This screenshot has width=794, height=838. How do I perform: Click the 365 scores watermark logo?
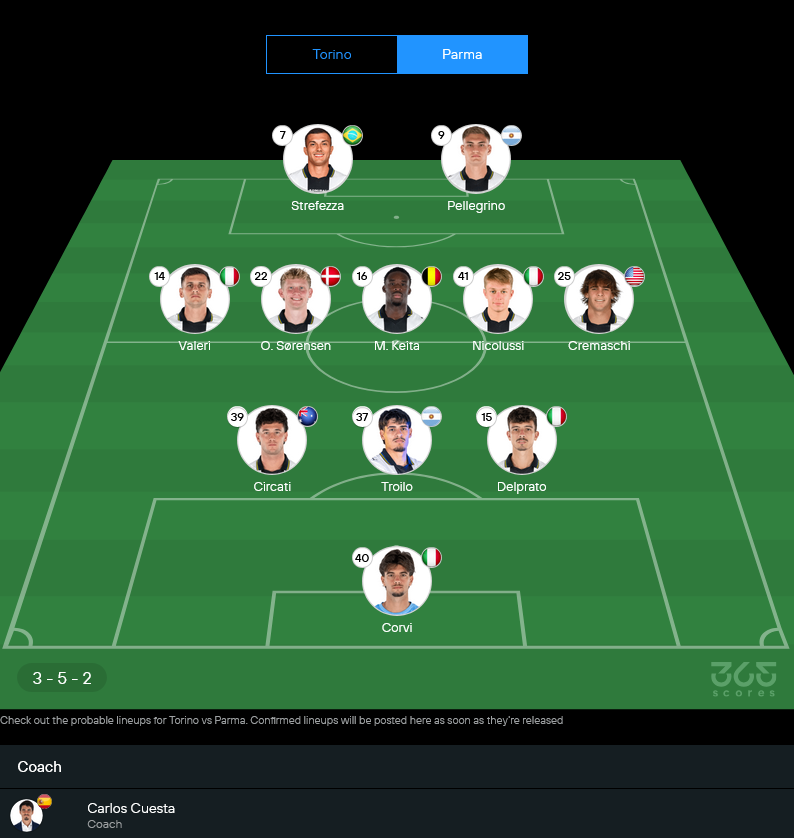(x=744, y=679)
